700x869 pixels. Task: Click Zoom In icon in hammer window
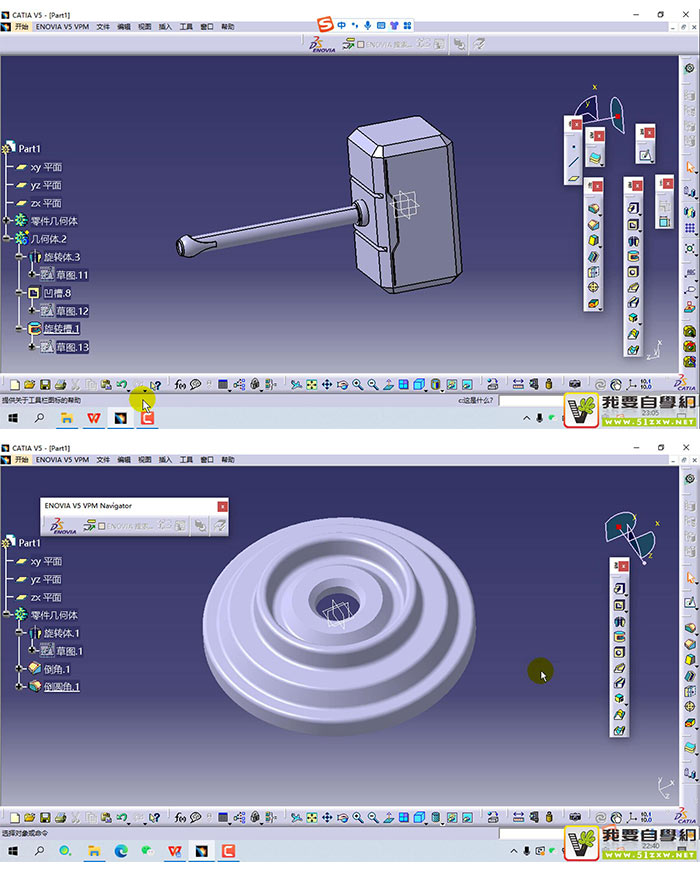[x=357, y=384]
